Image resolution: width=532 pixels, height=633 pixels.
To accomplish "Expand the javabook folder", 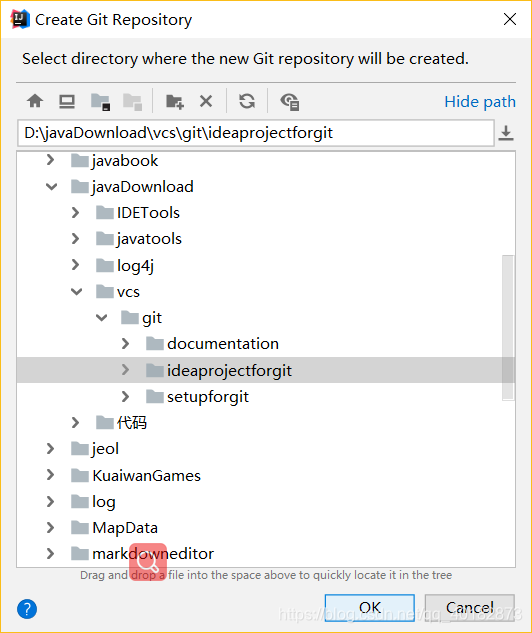I will (x=50, y=160).
